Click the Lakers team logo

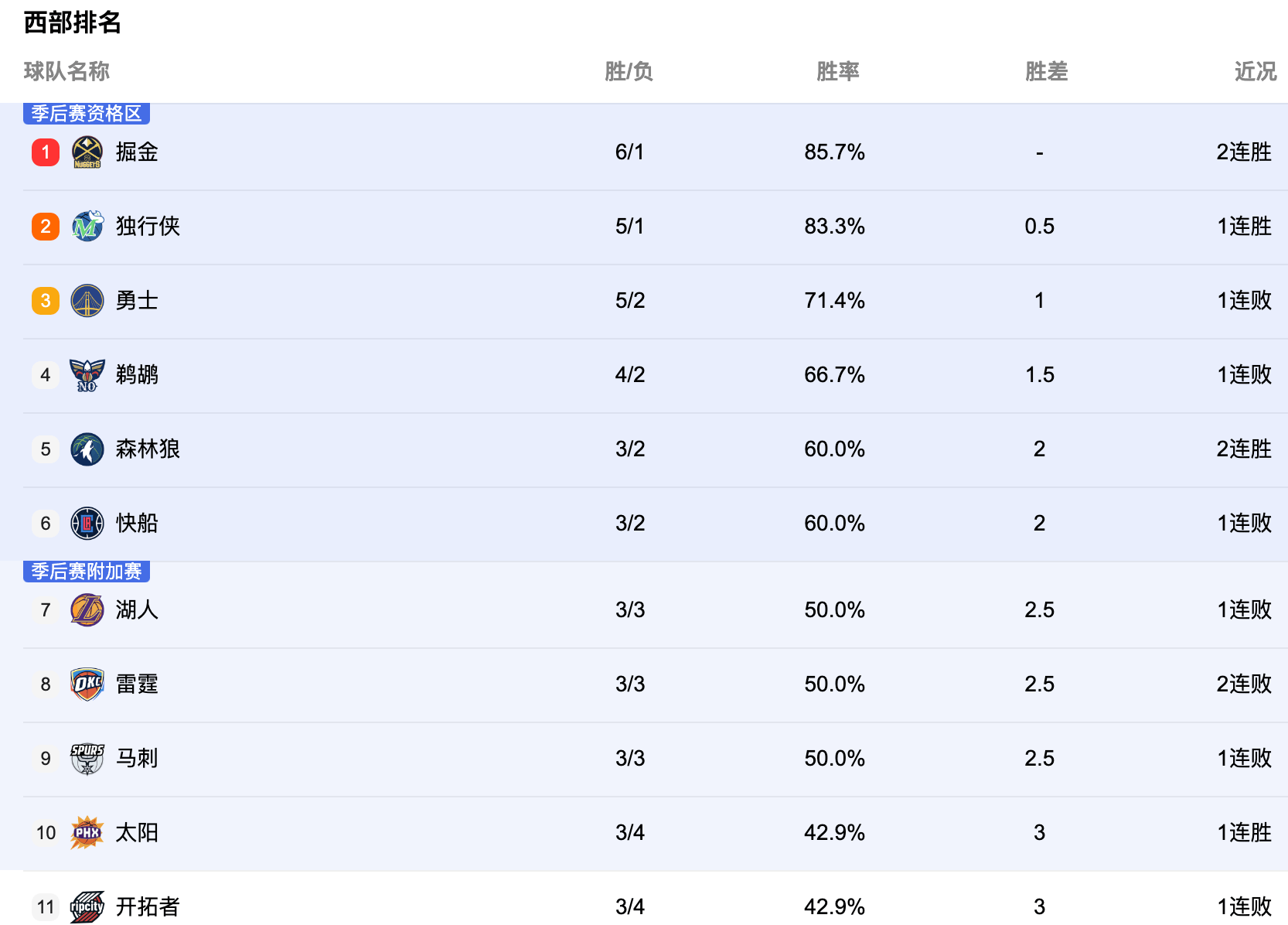pyautogui.click(x=87, y=610)
